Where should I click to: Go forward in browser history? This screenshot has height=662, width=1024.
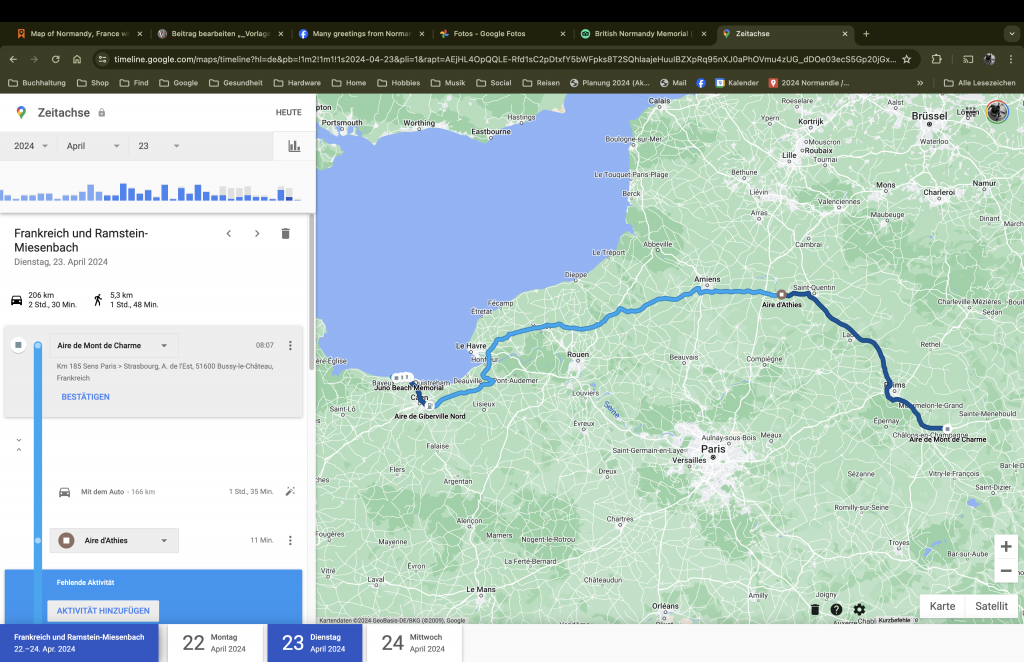[34, 59]
